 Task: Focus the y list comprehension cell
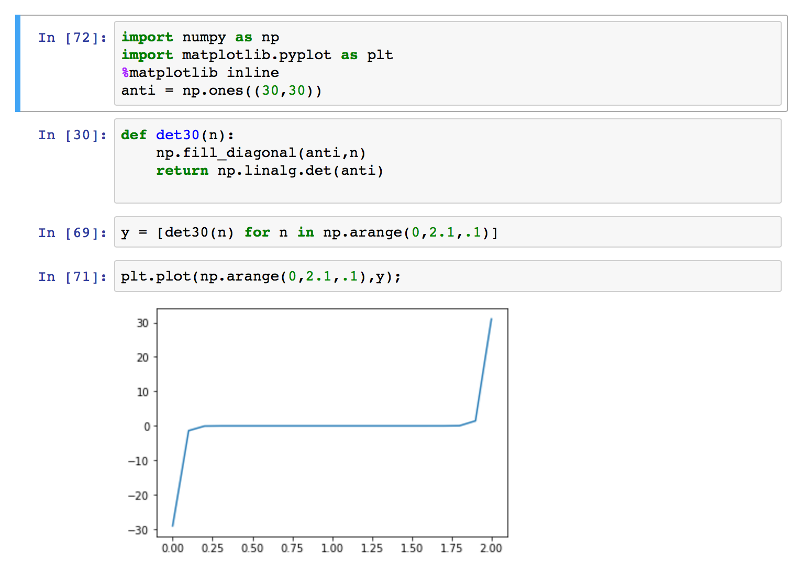[x=447, y=232]
